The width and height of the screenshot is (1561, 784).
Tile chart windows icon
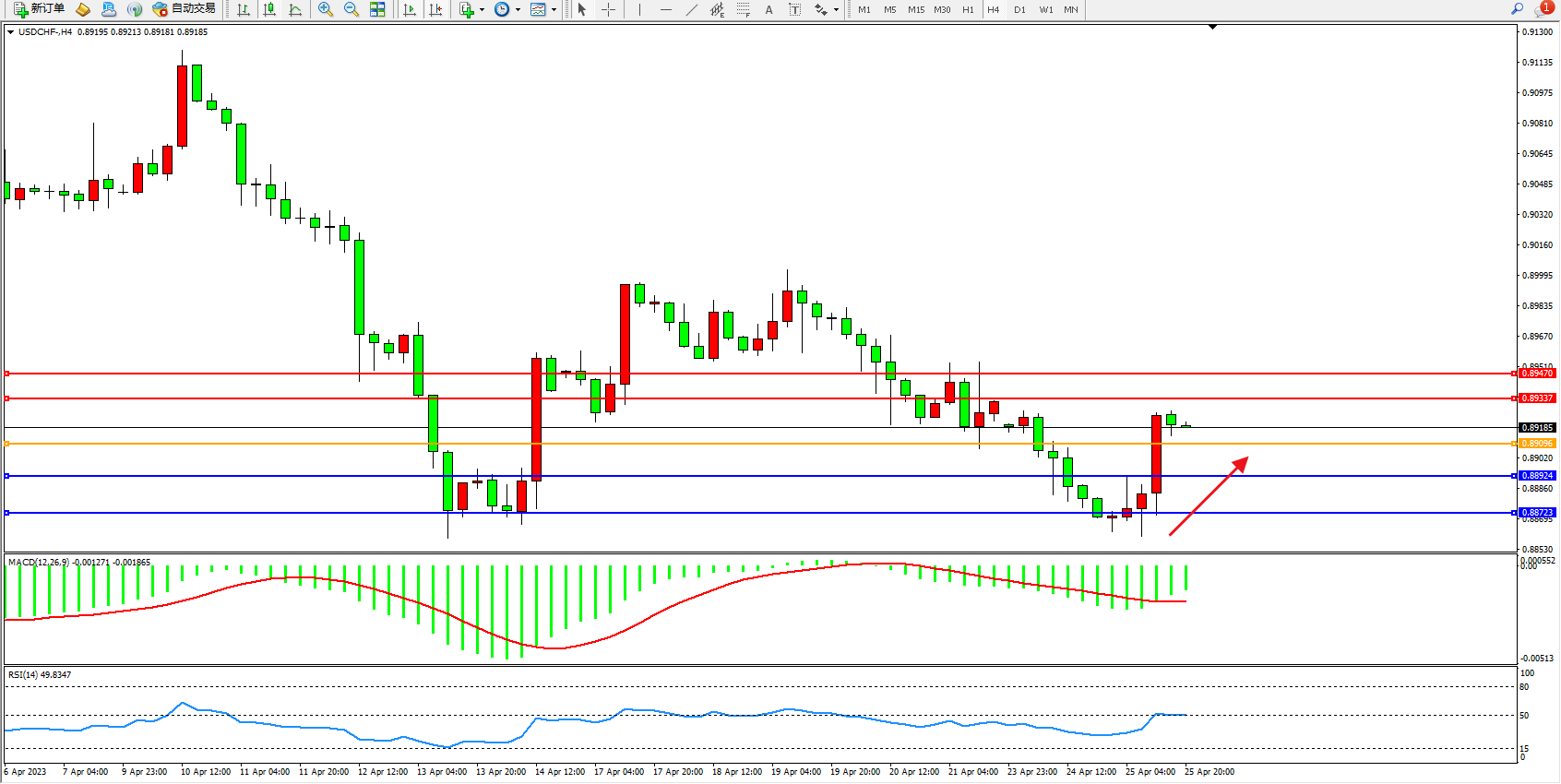(x=377, y=9)
